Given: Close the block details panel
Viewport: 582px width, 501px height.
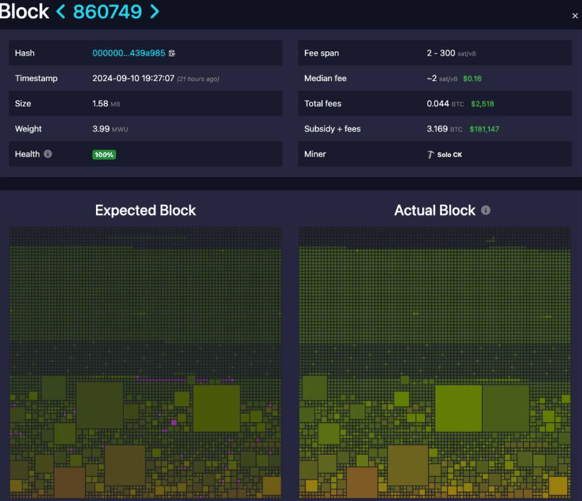Looking at the screenshot, I should click(x=575, y=16).
